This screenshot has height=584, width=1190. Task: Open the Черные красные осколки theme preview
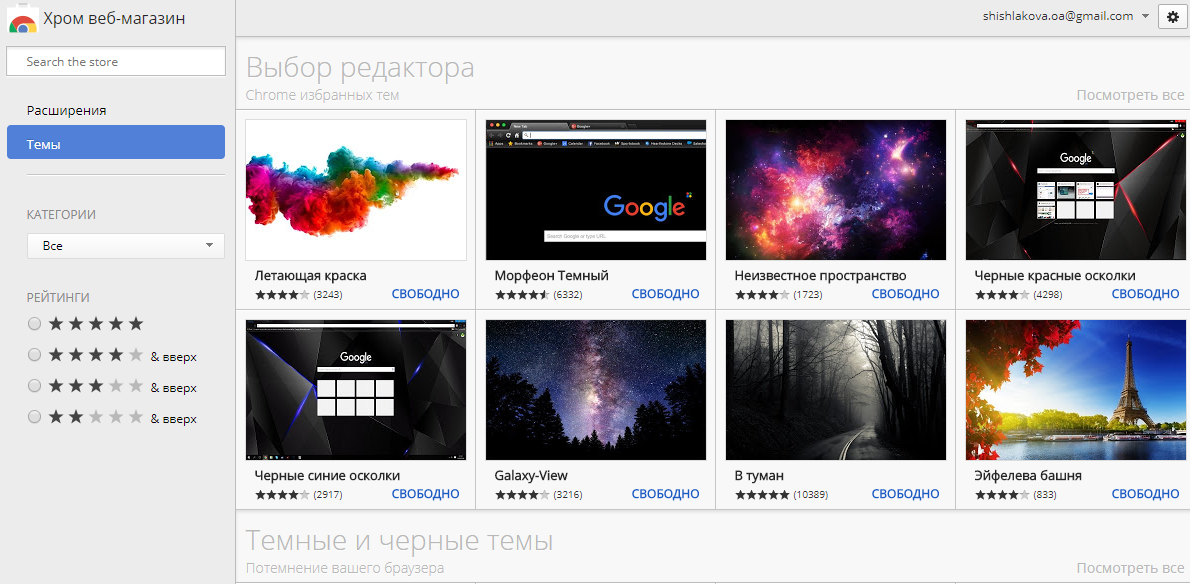pyautogui.click(x=1075, y=190)
